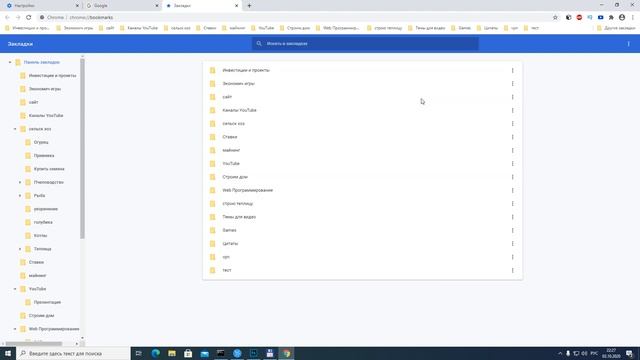Open Chrome's main three-dot menu
This screenshot has width=640, height=360.
click(x=633, y=18)
